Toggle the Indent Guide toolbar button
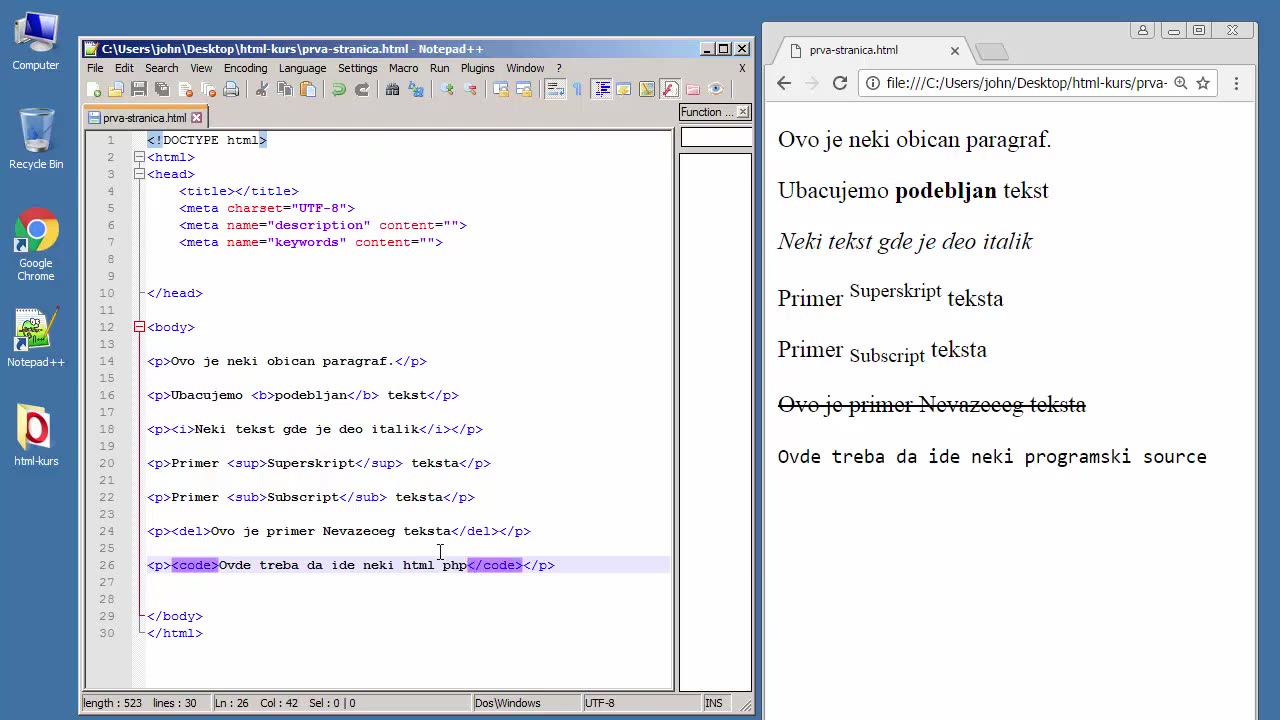Screen dimensions: 1280x720 (603, 89)
